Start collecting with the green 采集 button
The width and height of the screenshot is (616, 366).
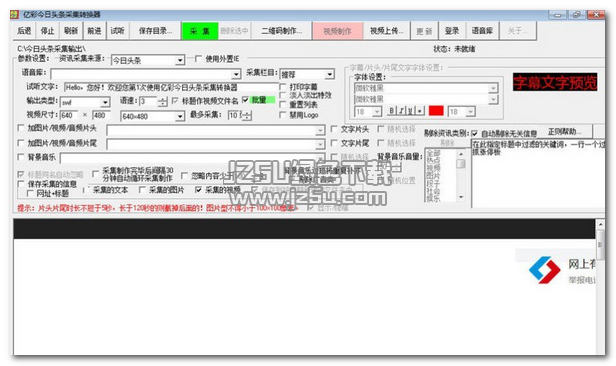(x=200, y=31)
